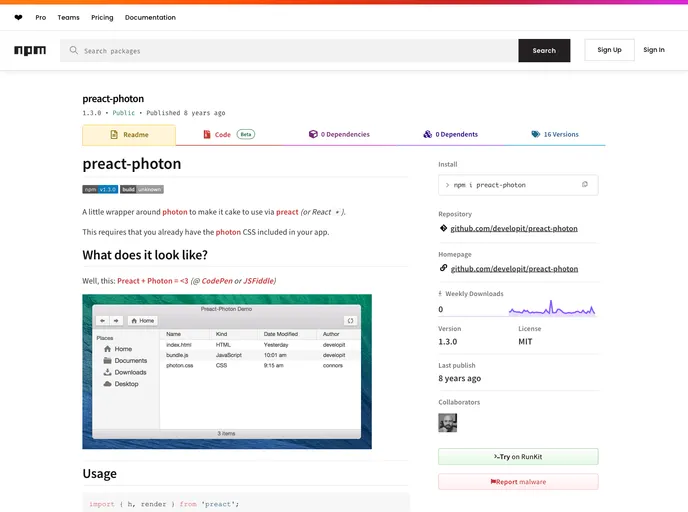Click the Last publish 8 years ago value
The width and height of the screenshot is (688, 512).
(459, 378)
